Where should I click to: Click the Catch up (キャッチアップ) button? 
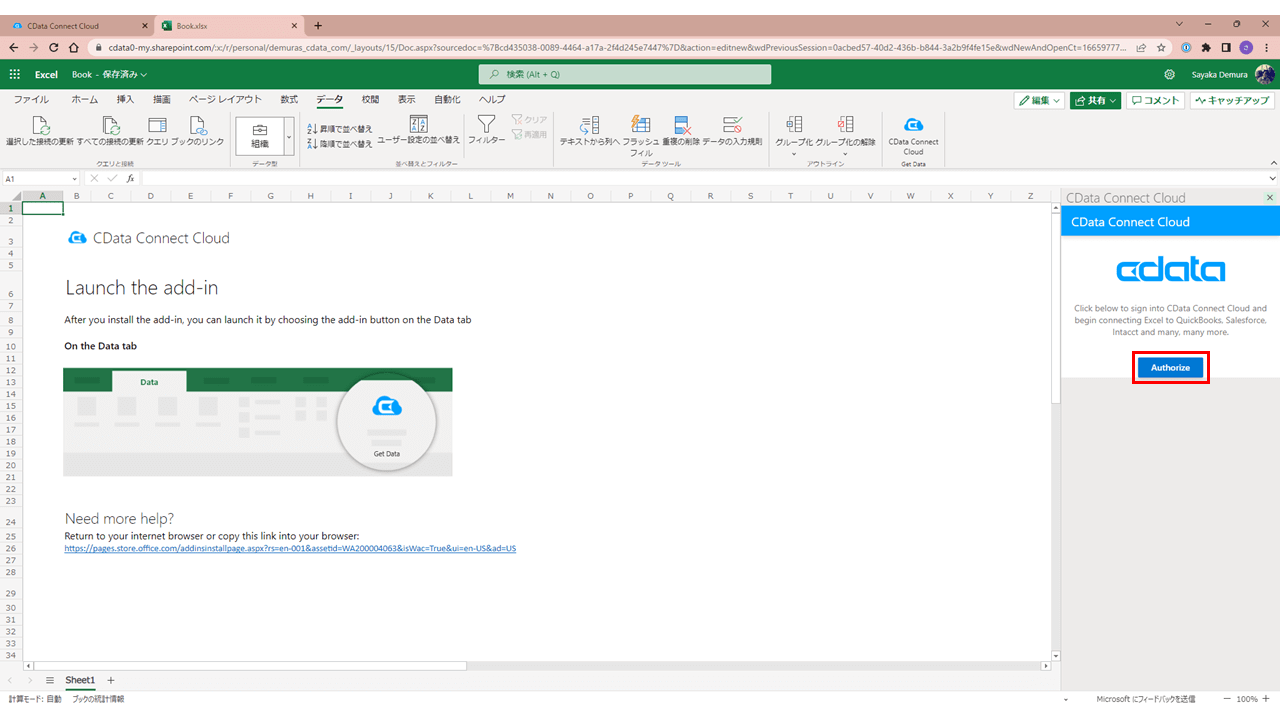[x=1232, y=100]
